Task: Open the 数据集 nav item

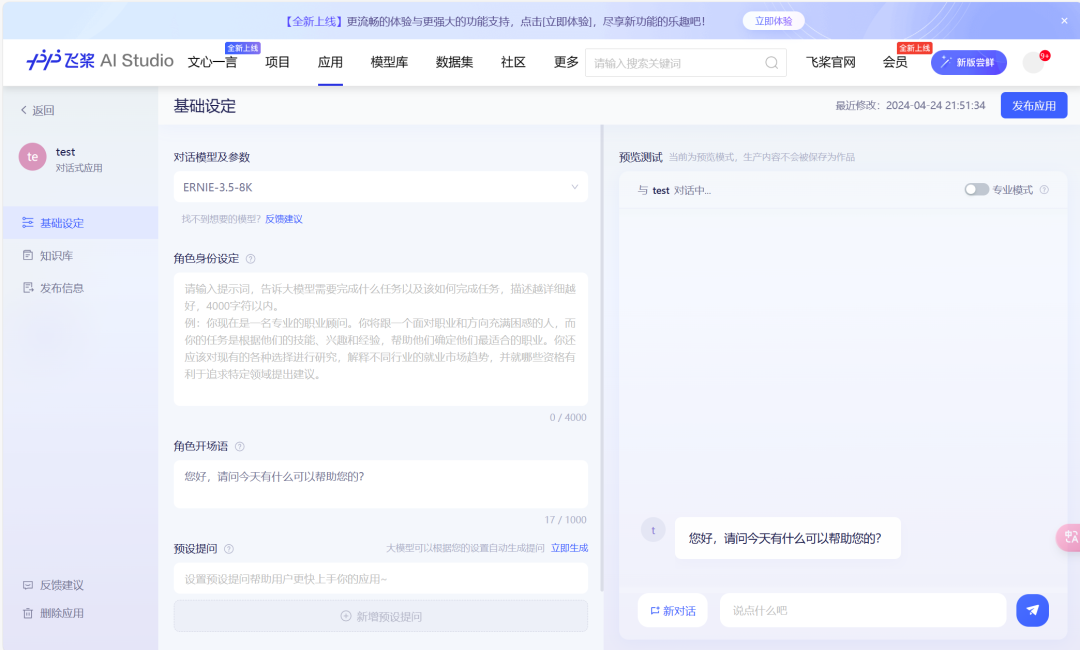Action: (455, 62)
